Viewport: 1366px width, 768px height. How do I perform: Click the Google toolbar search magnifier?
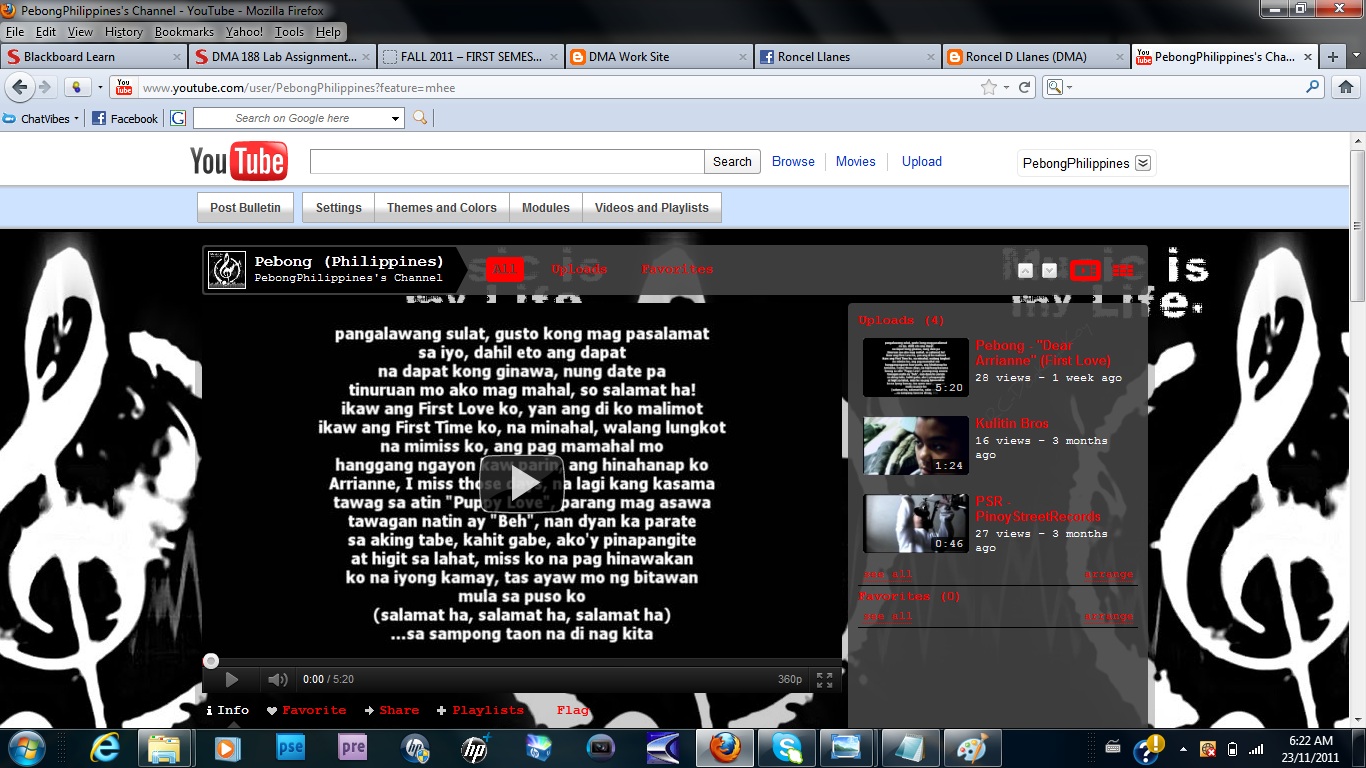click(x=420, y=118)
